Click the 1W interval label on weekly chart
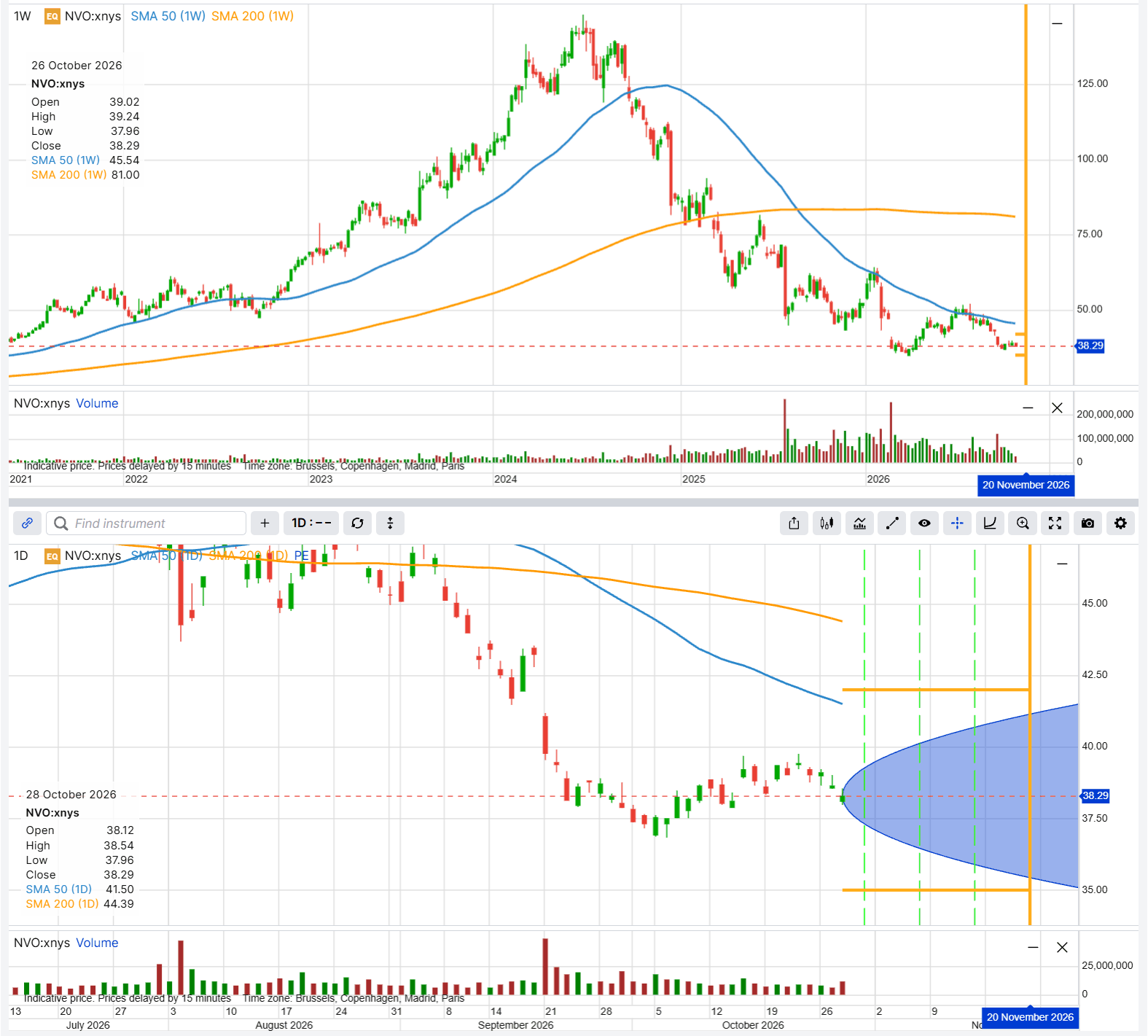 pos(23,16)
